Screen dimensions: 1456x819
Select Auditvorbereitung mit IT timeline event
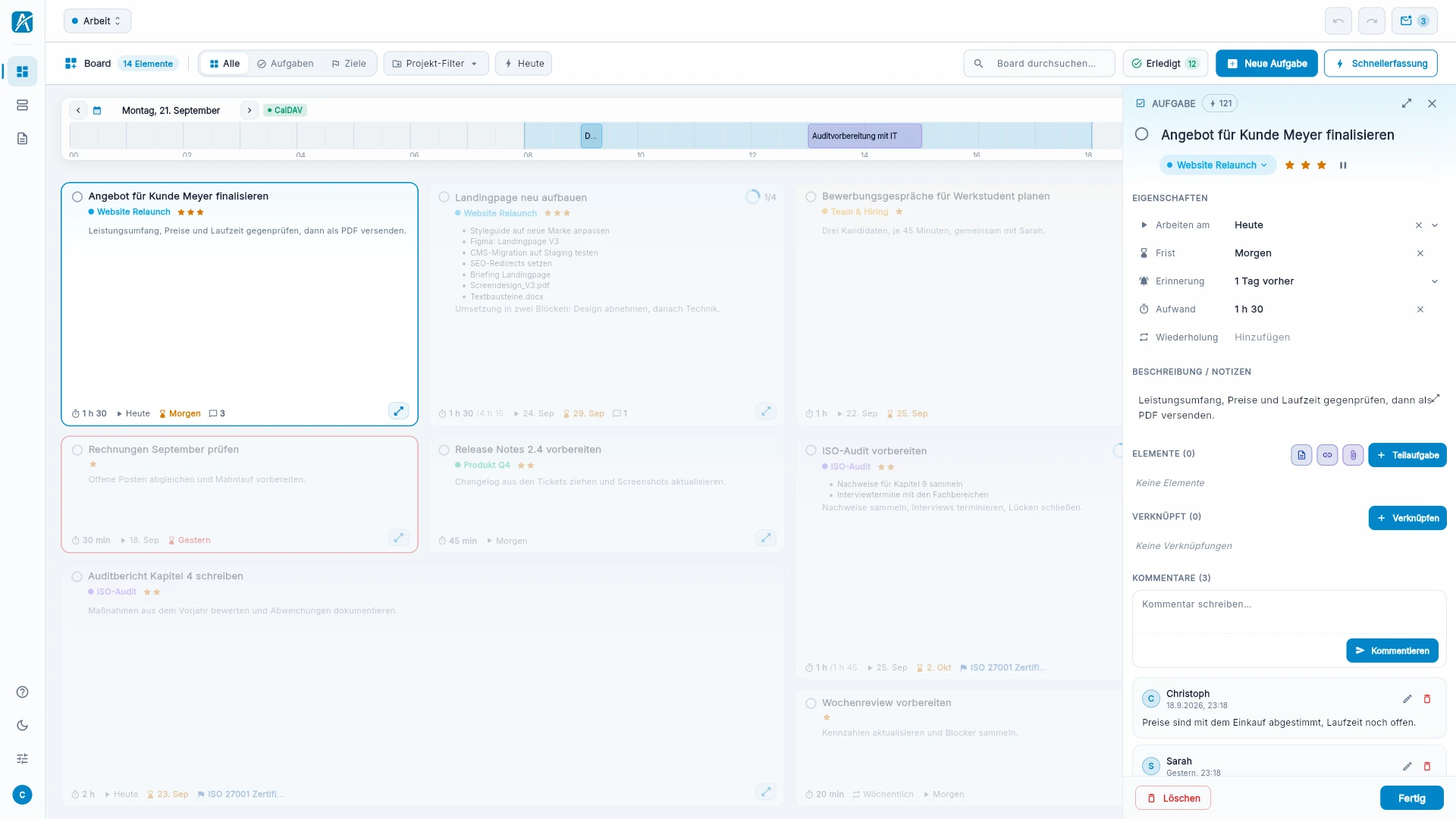click(x=864, y=136)
